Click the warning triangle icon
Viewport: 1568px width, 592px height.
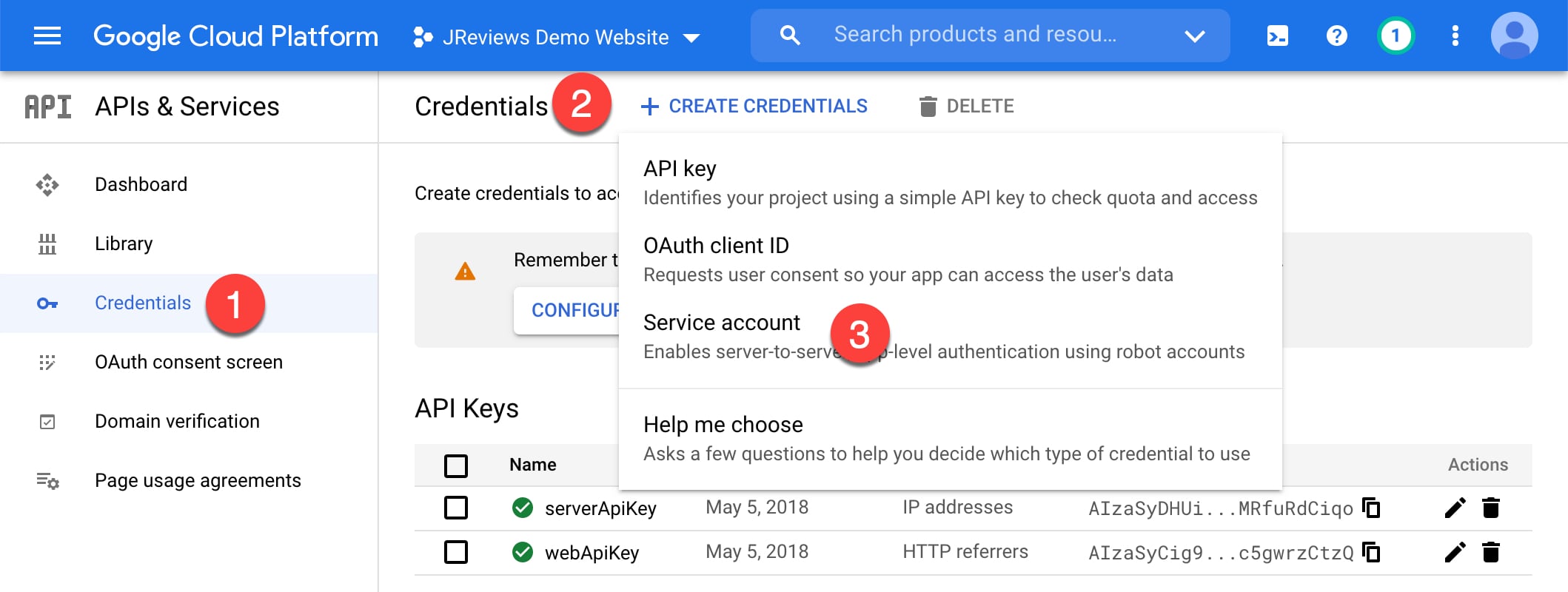(465, 272)
